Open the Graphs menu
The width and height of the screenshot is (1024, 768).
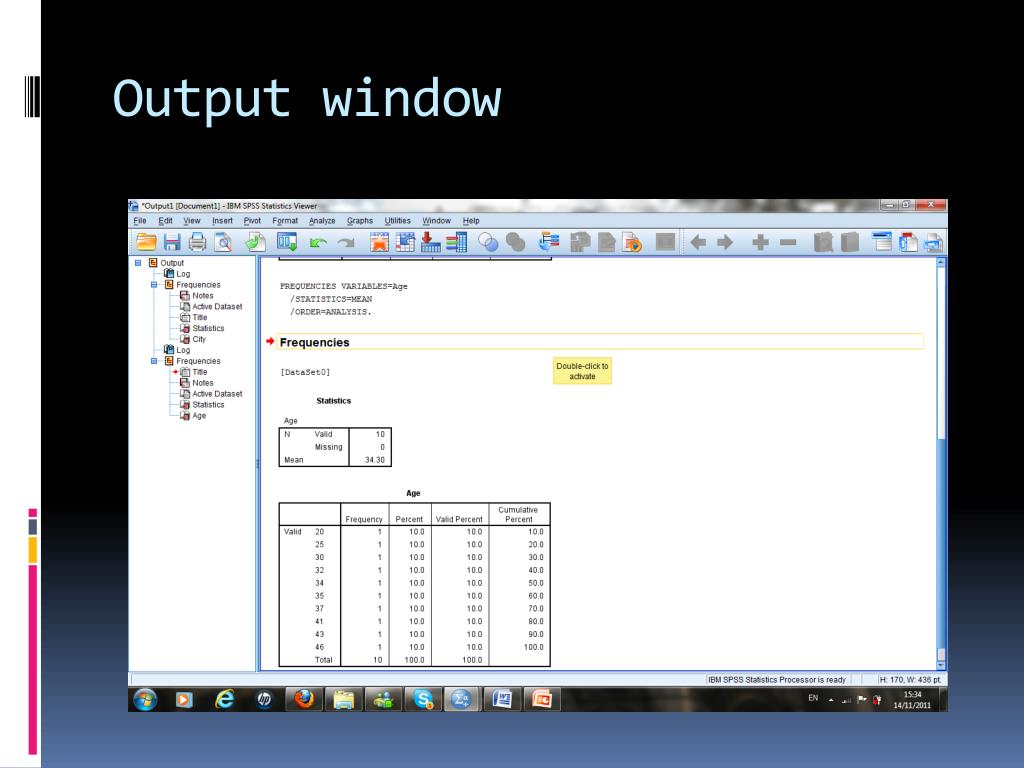click(360, 221)
